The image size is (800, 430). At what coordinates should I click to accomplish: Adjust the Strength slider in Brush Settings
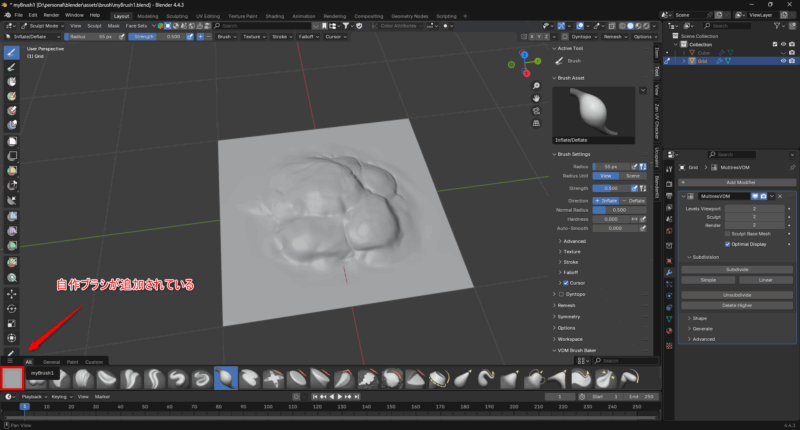[611, 188]
